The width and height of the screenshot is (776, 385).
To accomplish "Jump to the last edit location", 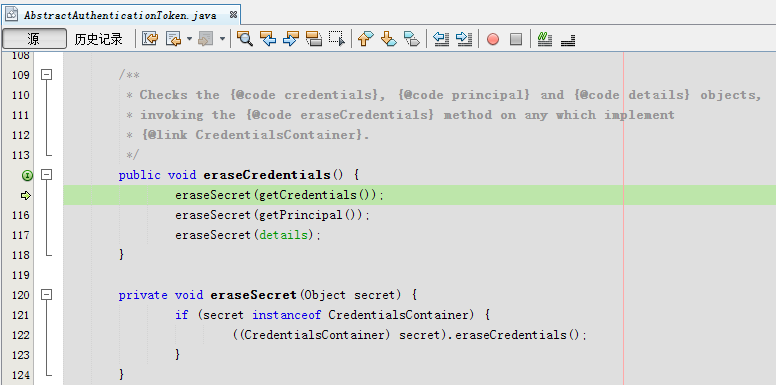I will pyautogui.click(x=149, y=39).
